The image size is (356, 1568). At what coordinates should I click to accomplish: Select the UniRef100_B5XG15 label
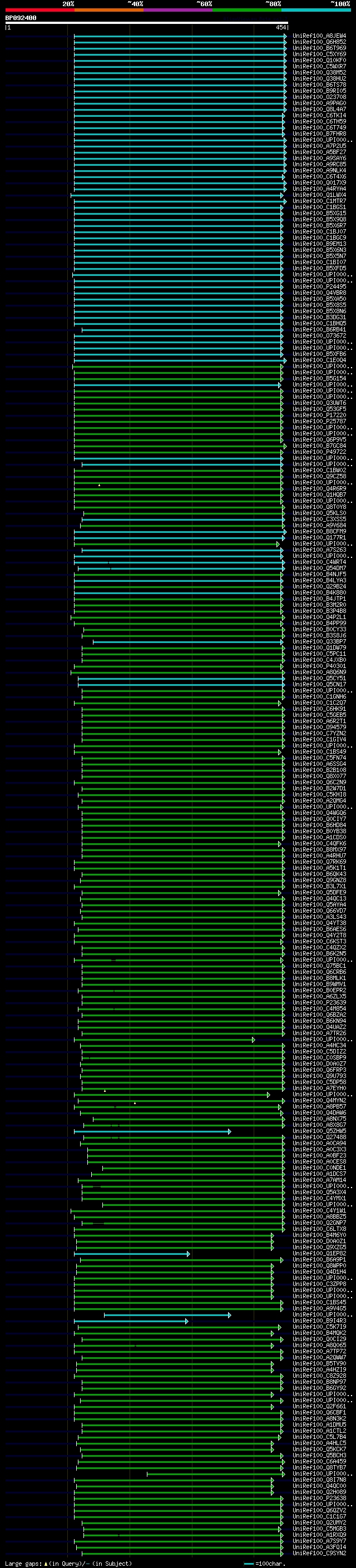coord(319,214)
